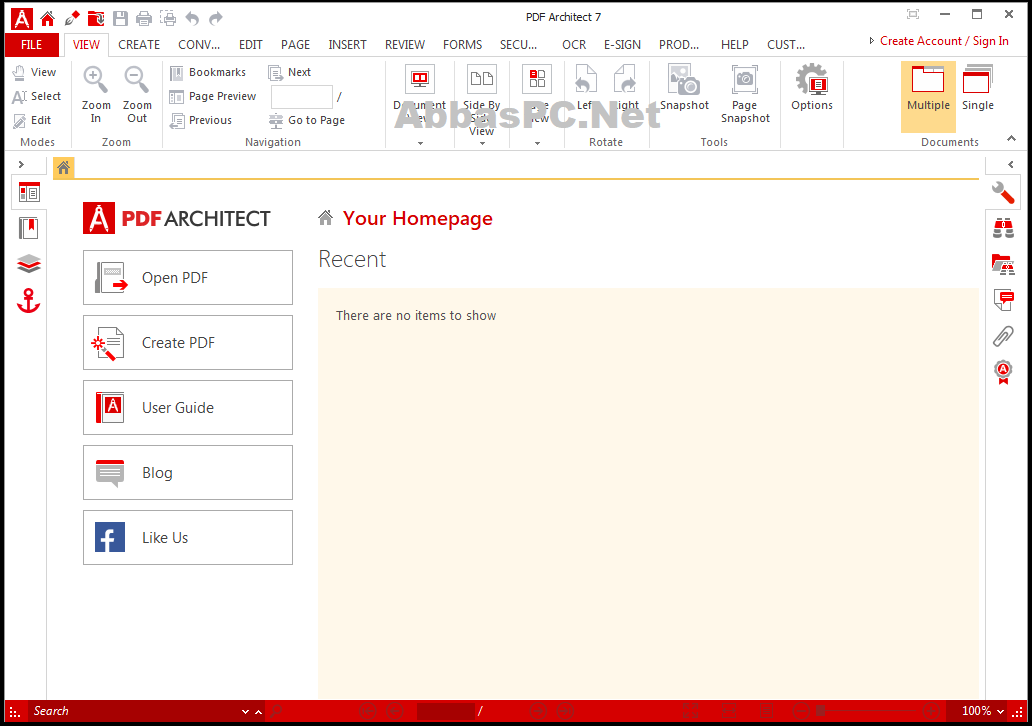Screen dimensions: 1032x726
Task: Open the FORMS ribbon tab
Action: coord(462,45)
